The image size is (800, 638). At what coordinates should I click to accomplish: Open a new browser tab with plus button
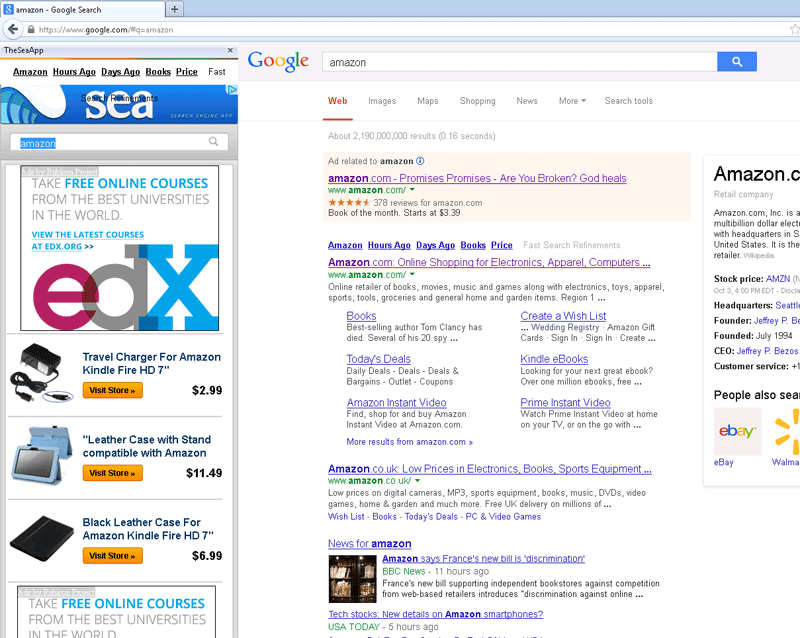pos(175,9)
